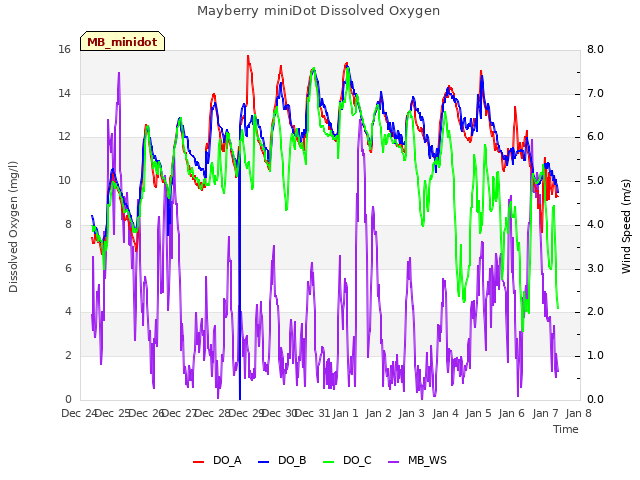Click the blue DO_B legend swatch
The width and height of the screenshot is (640, 480).
tap(264, 462)
